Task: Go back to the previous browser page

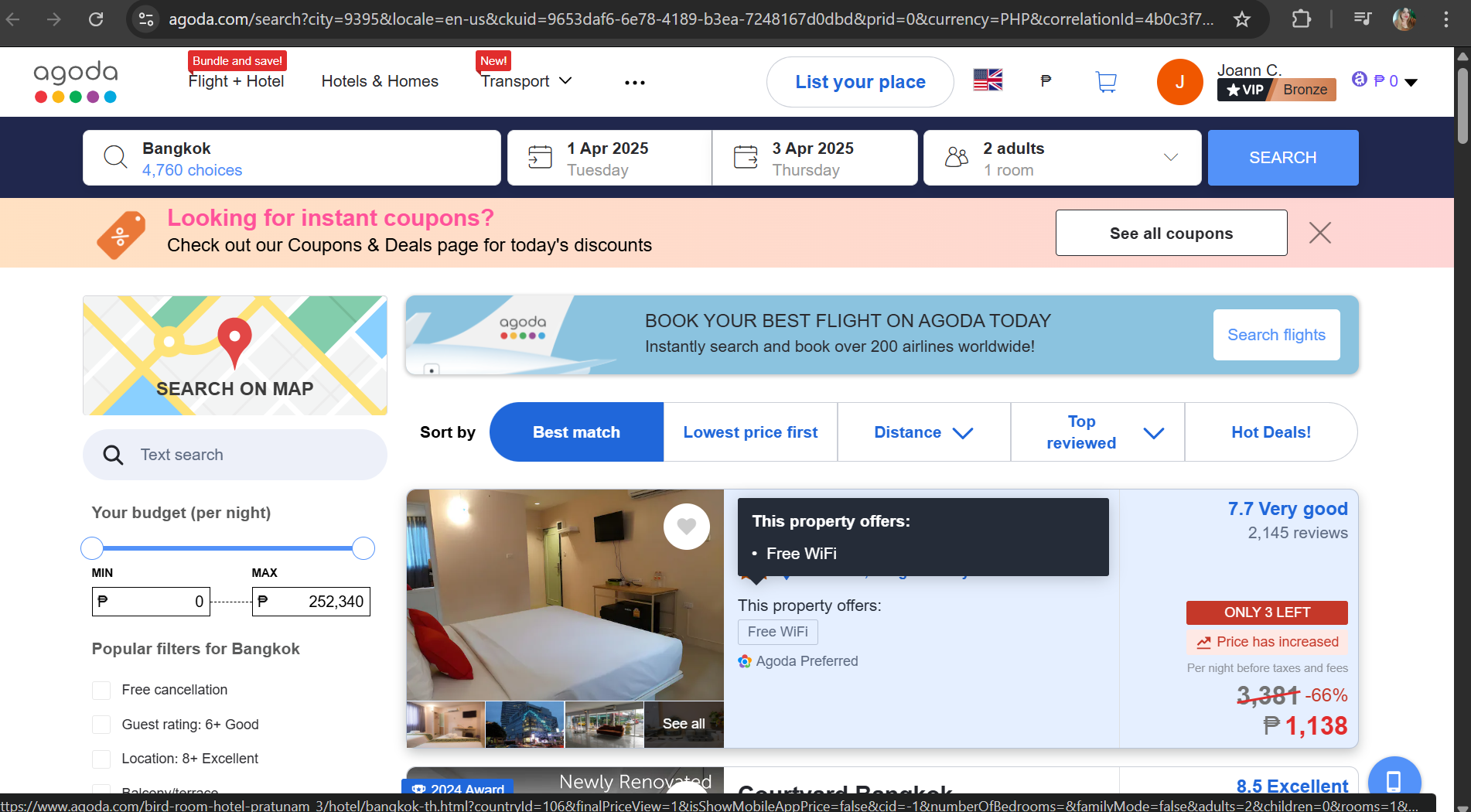Action: pyautogui.click(x=13, y=19)
